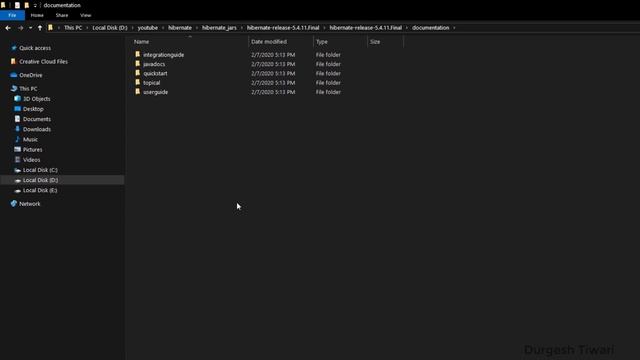Viewport: 640px width, 360px height.
Task: Open the Share ribbon tab
Action: 62,15
